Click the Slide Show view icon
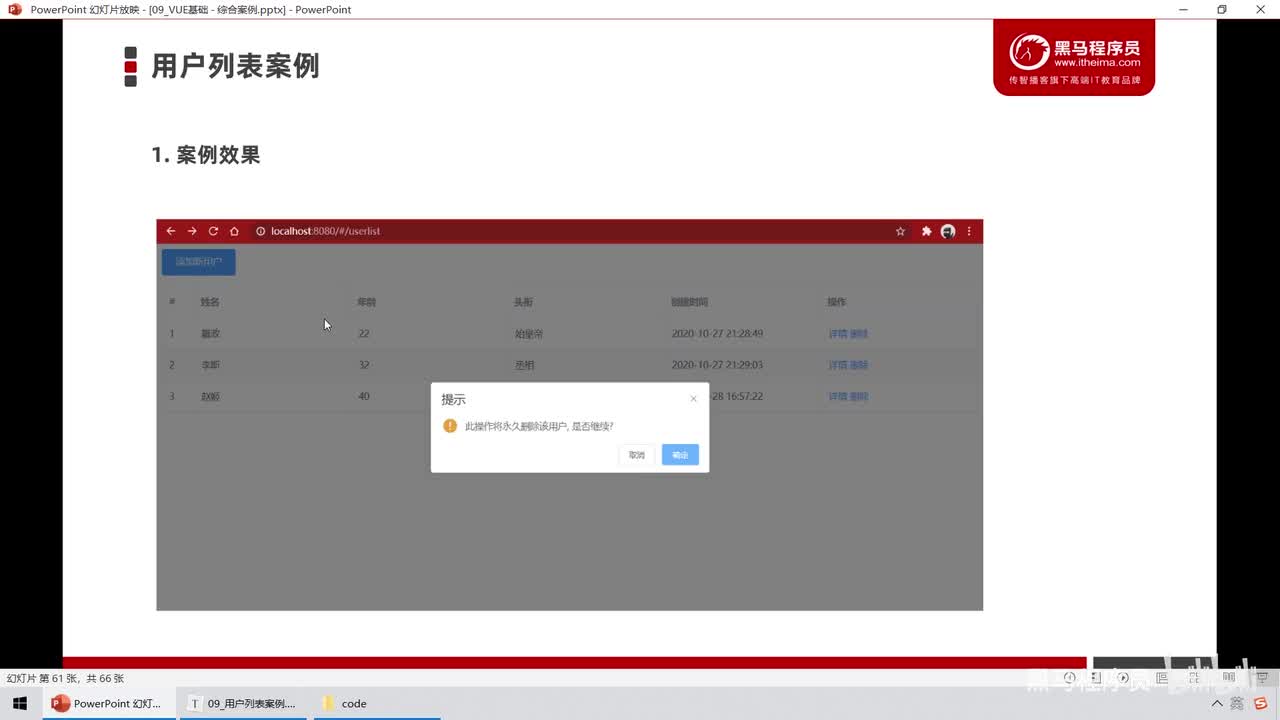 (x=1262, y=677)
